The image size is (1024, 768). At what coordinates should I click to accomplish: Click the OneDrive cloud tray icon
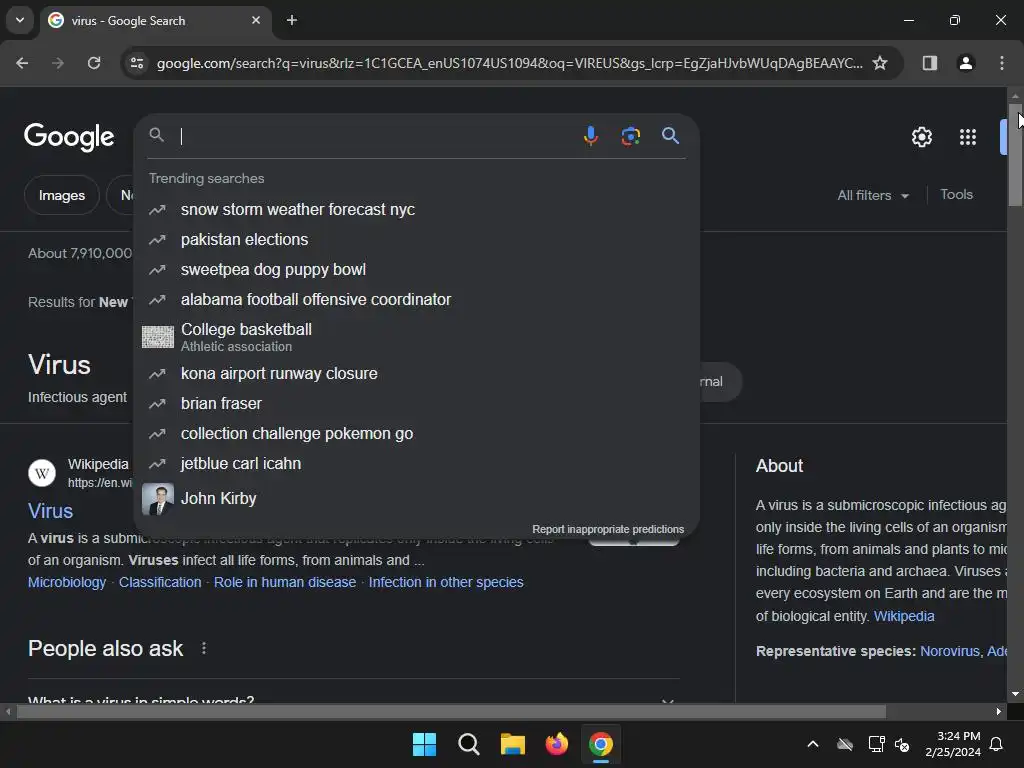(x=845, y=744)
